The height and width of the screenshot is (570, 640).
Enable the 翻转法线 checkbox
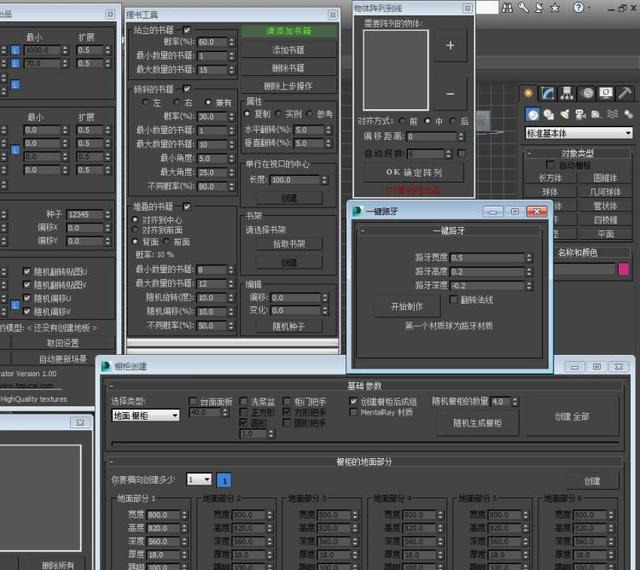click(455, 299)
